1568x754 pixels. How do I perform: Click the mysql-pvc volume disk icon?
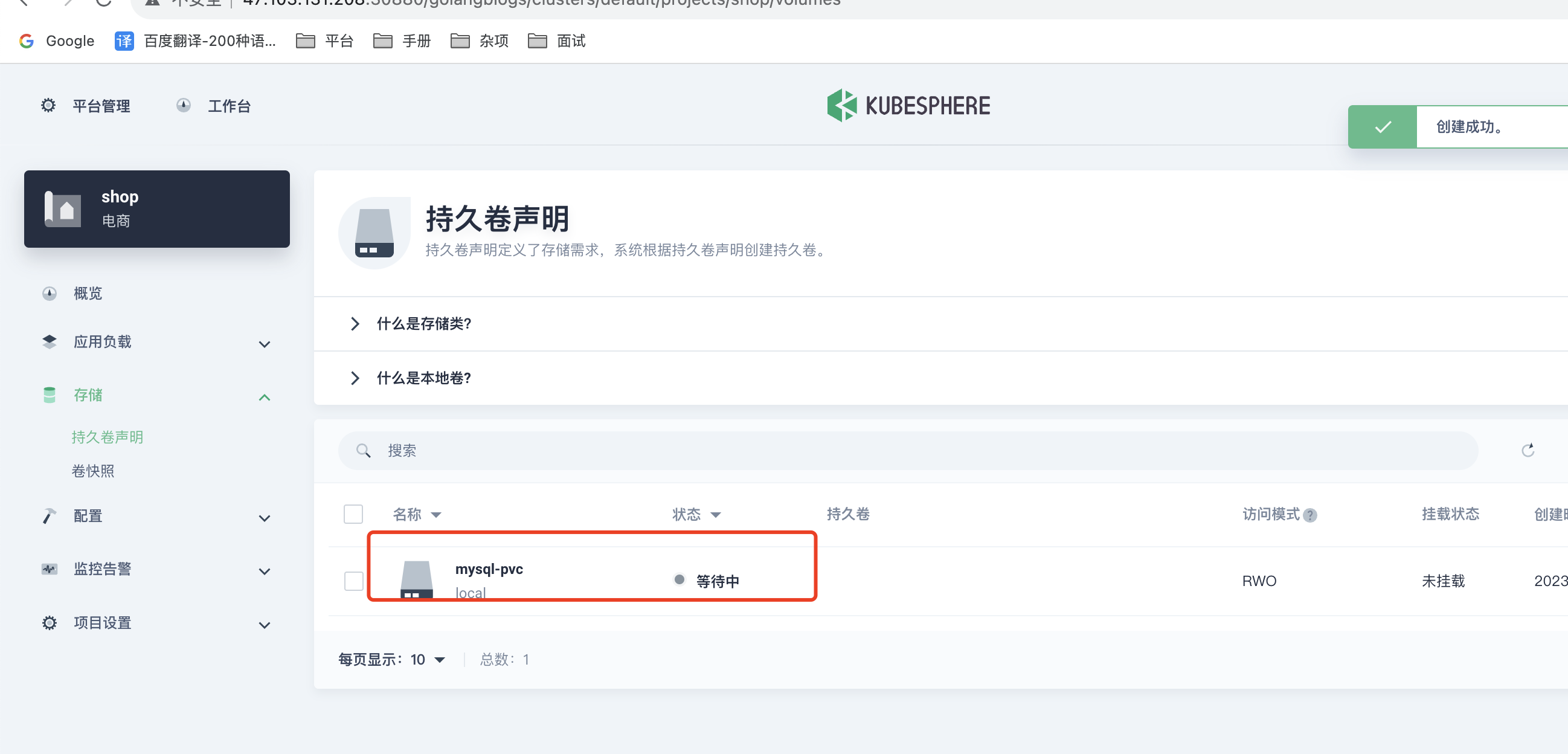417,581
